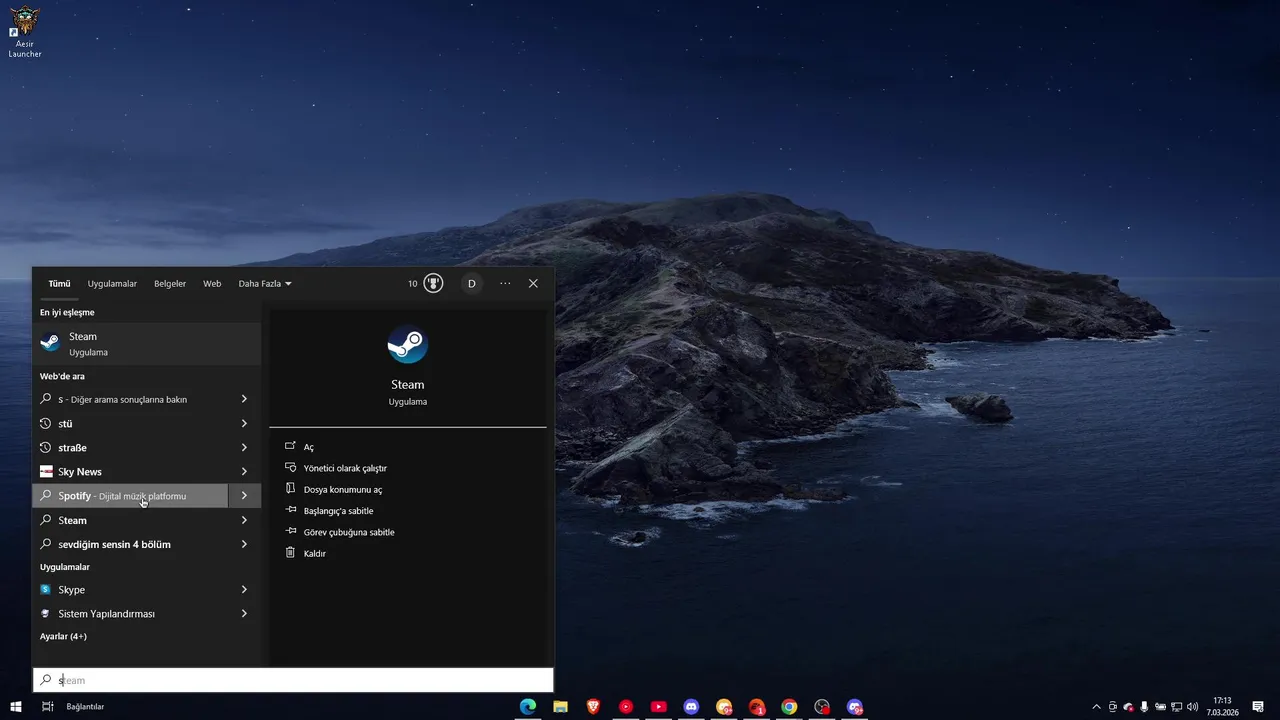Viewport: 1280px width, 720px height.
Task: Switch to the Tümü tab
Action: coord(59,283)
